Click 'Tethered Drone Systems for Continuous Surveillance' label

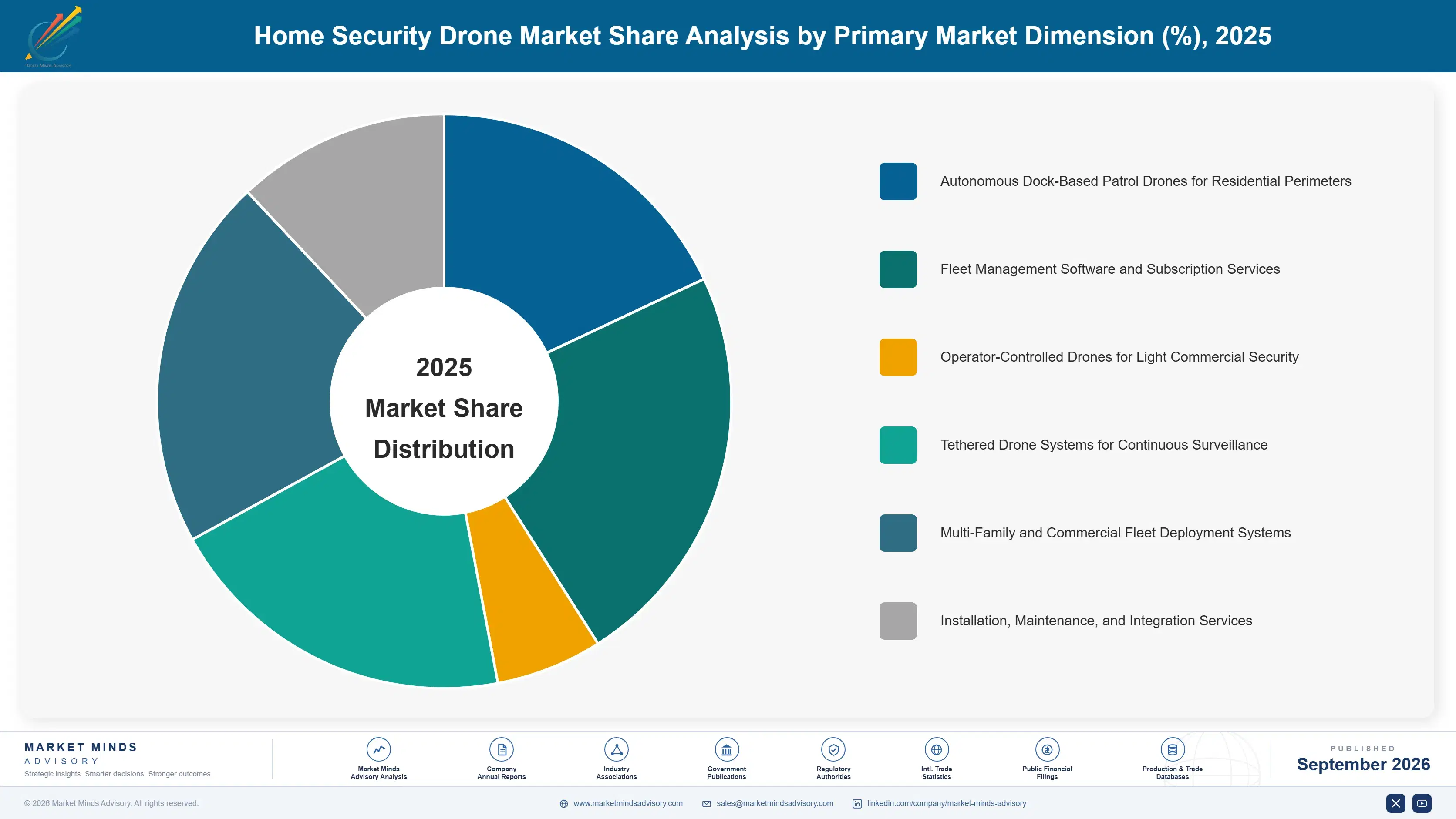pos(1103,445)
